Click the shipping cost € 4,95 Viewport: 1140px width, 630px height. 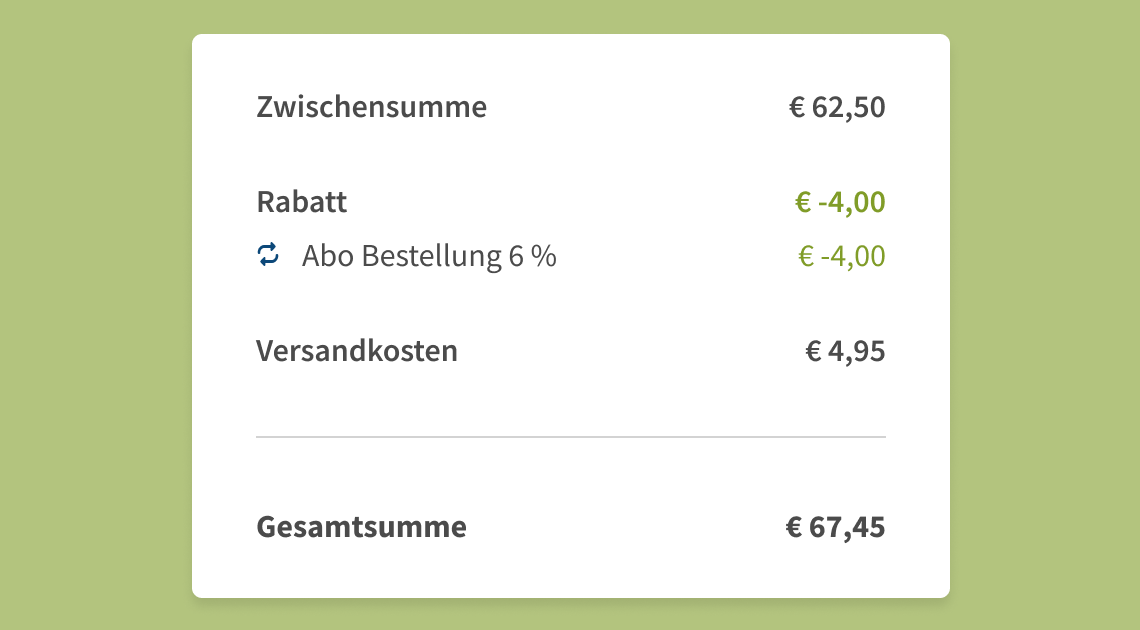pyautogui.click(x=846, y=351)
